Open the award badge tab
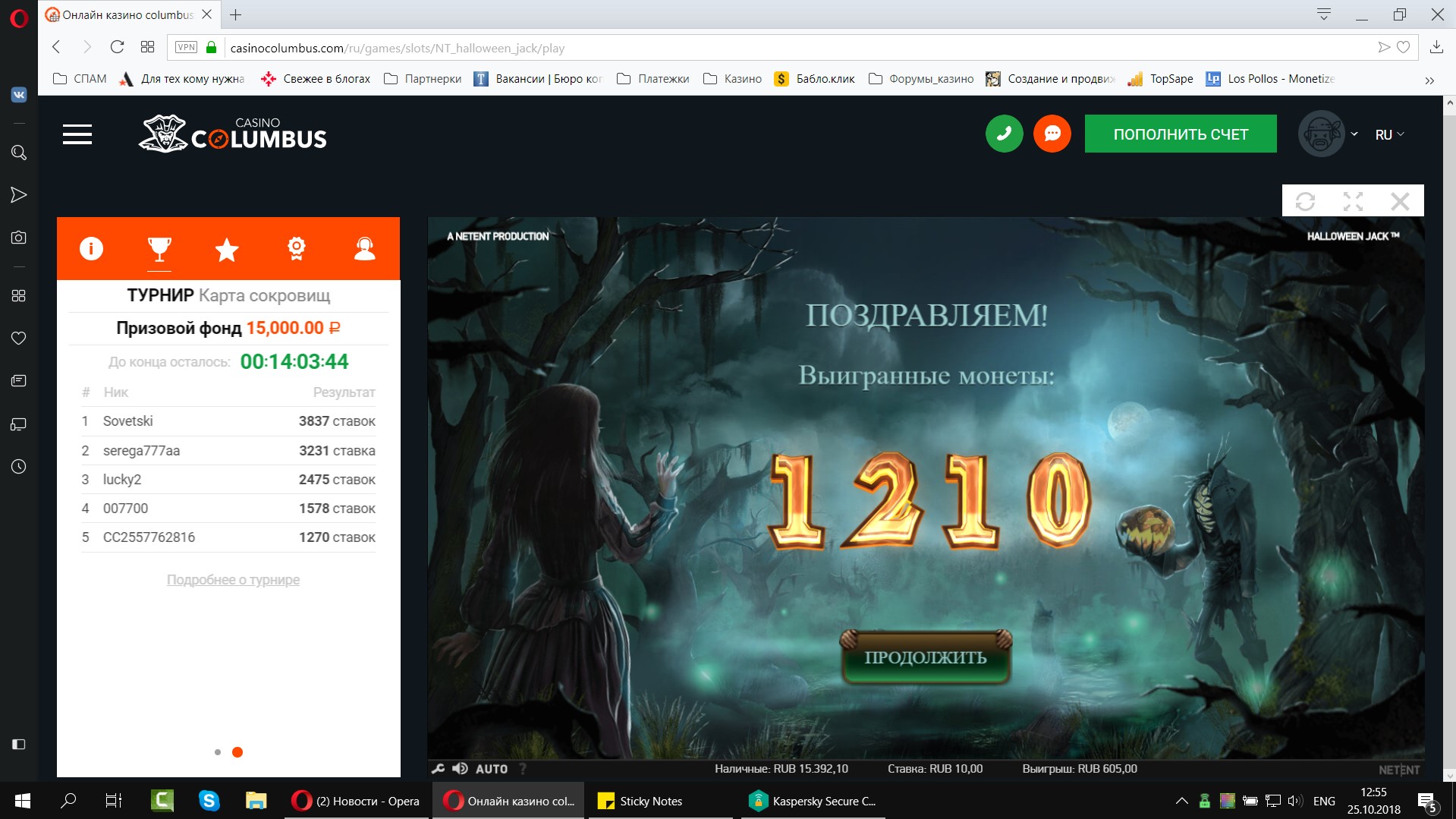This screenshot has width=1456, height=819. point(296,248)
